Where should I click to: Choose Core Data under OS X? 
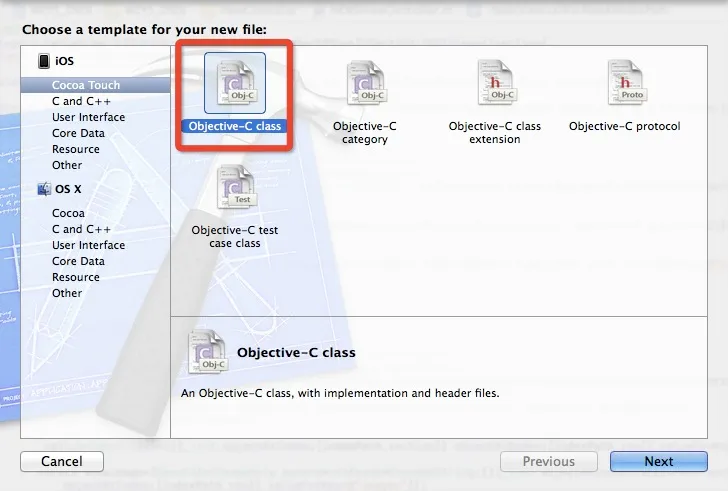tap(78, 261)
